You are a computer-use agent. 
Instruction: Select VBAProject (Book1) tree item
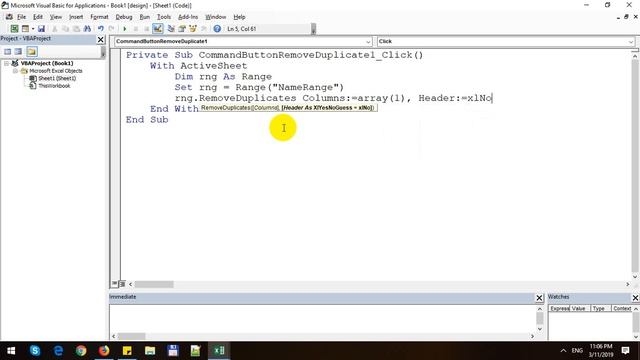(47, 63)
